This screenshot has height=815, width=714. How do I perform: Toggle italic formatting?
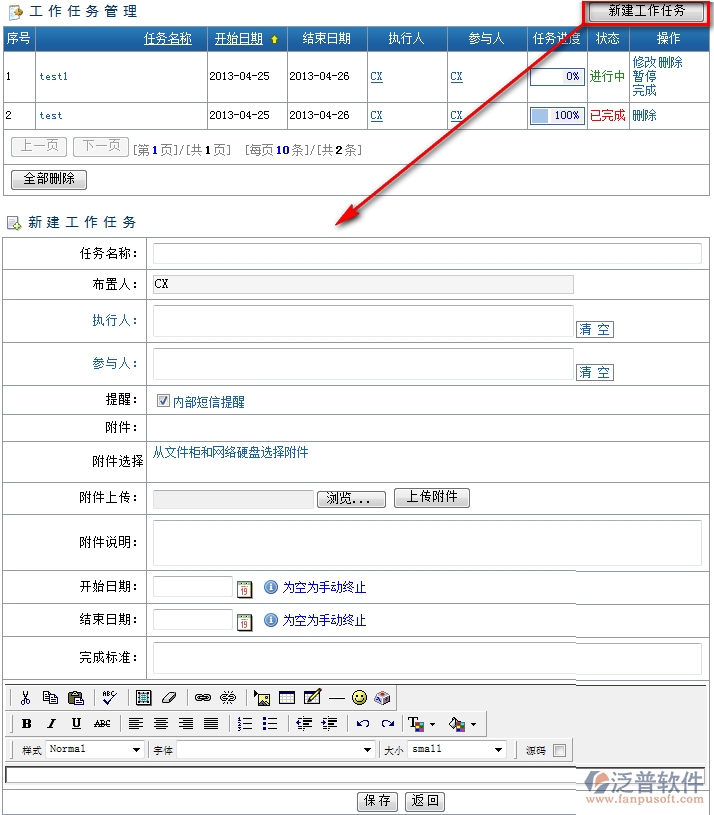(51, 724)
